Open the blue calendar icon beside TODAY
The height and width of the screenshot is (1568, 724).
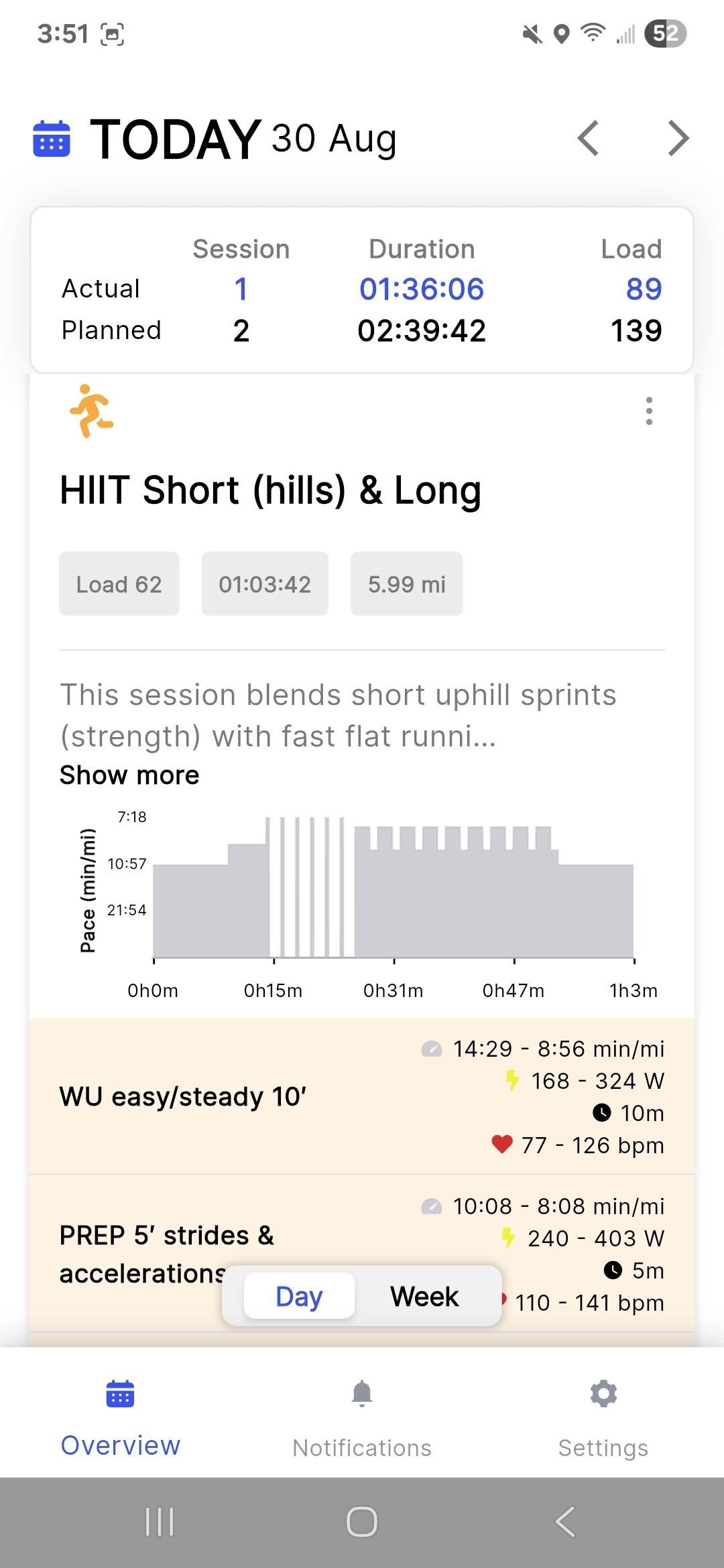(x=52, y=139)
